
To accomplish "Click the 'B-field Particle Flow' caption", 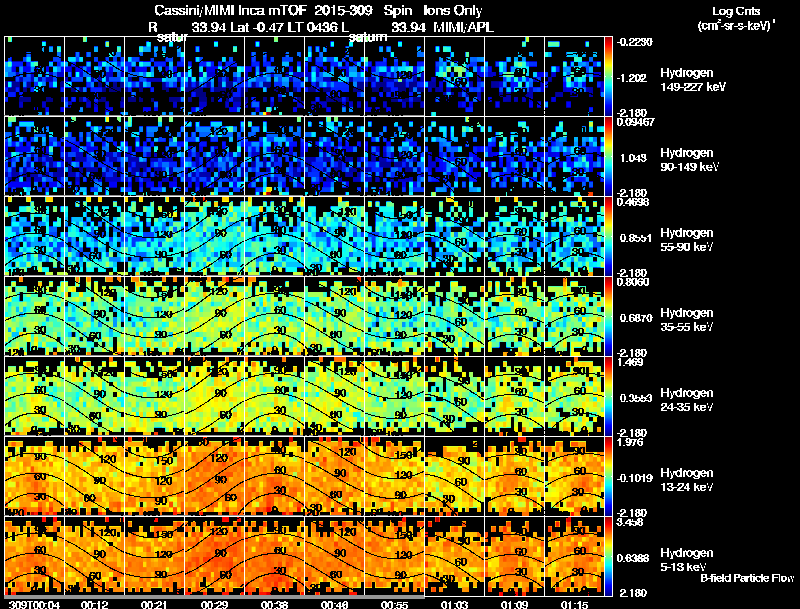I will coord(747,578).
